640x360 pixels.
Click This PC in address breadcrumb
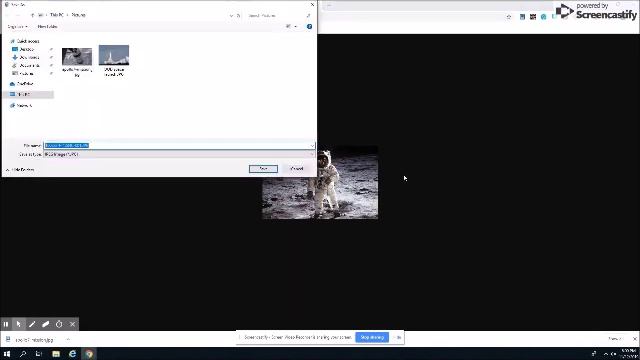(x=57, y=15)
